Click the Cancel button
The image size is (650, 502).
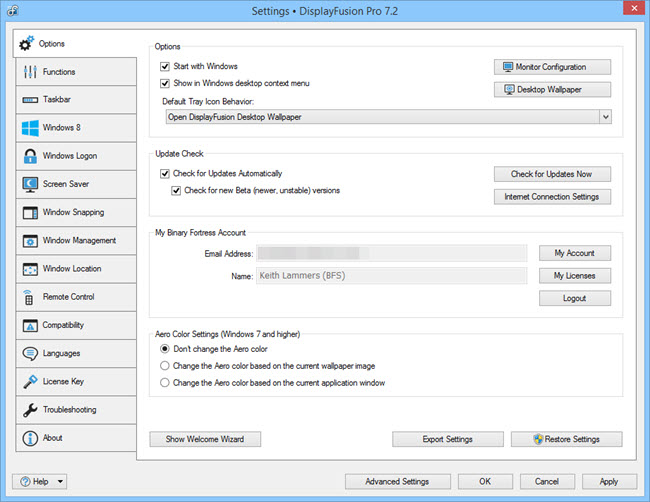point(547,482)
